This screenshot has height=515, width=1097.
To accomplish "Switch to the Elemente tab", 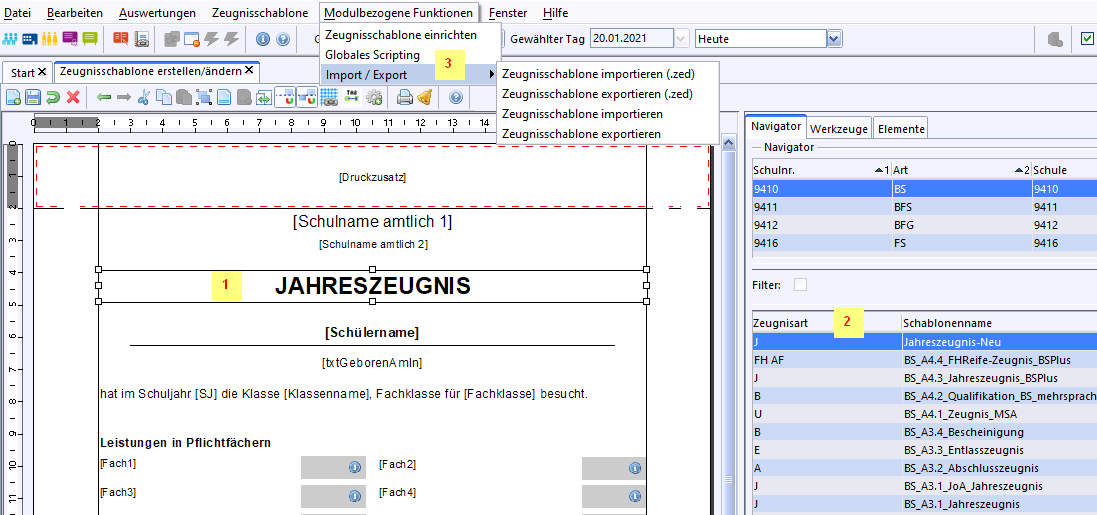I will coord(901,129).
